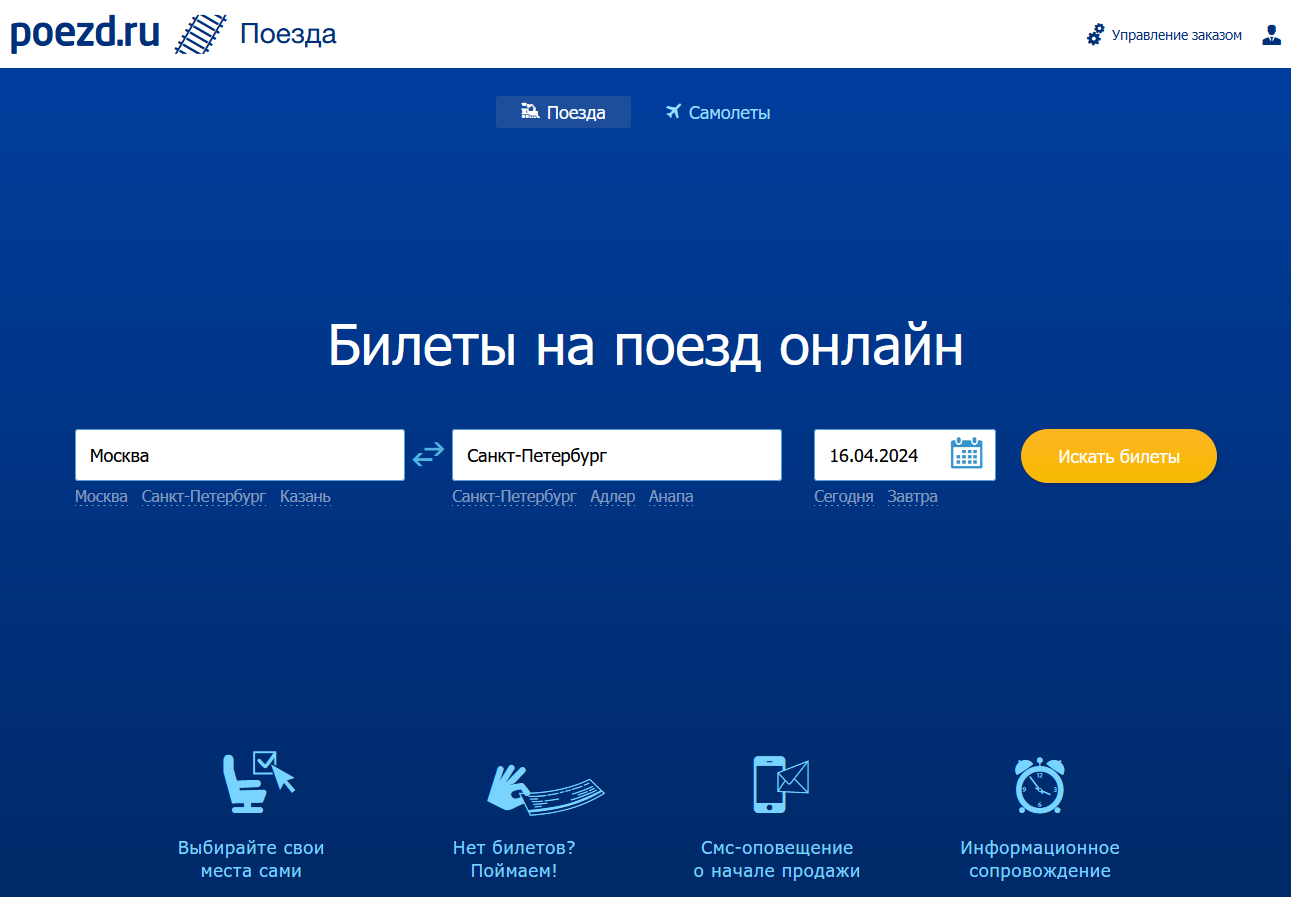
Task: Click the railway track icon in header
Action: (x=200, y=34)
